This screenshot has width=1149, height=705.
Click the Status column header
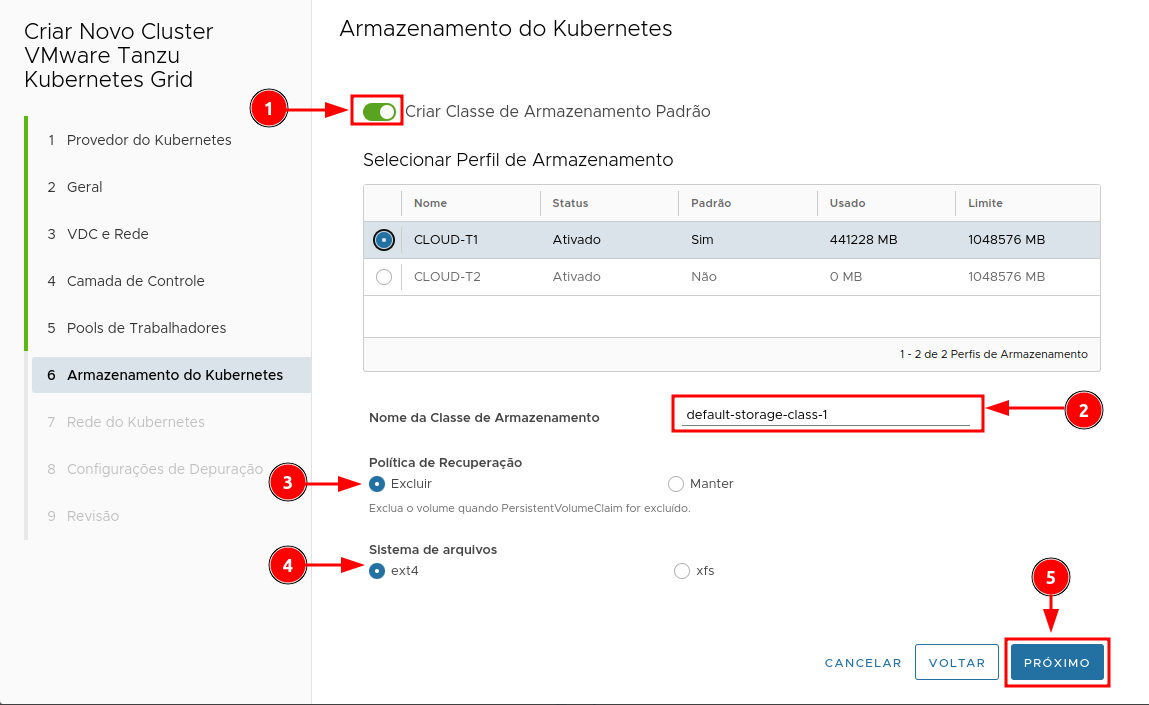pyautogui.click(x=570, y=203)
